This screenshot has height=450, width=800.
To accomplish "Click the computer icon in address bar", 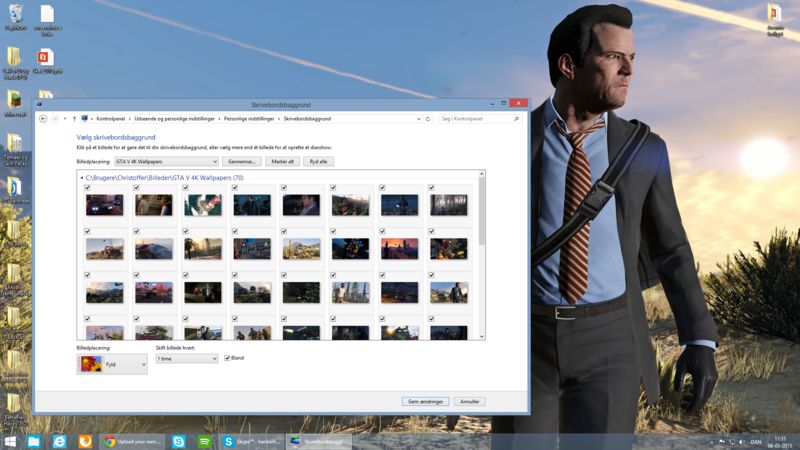I will tap(84, 118).
